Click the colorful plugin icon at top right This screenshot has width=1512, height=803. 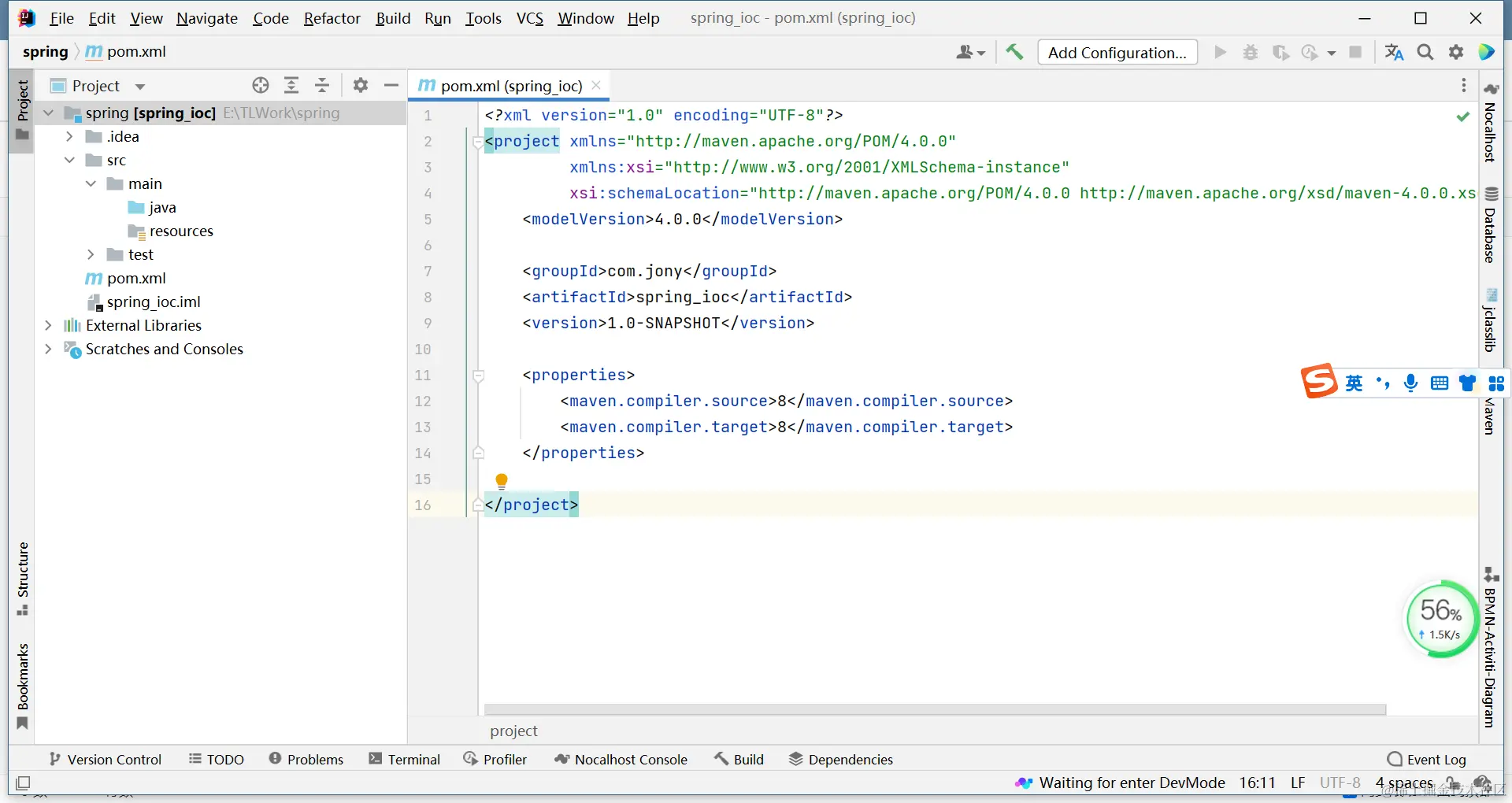pyautogui.click(x=1487, y=52)
